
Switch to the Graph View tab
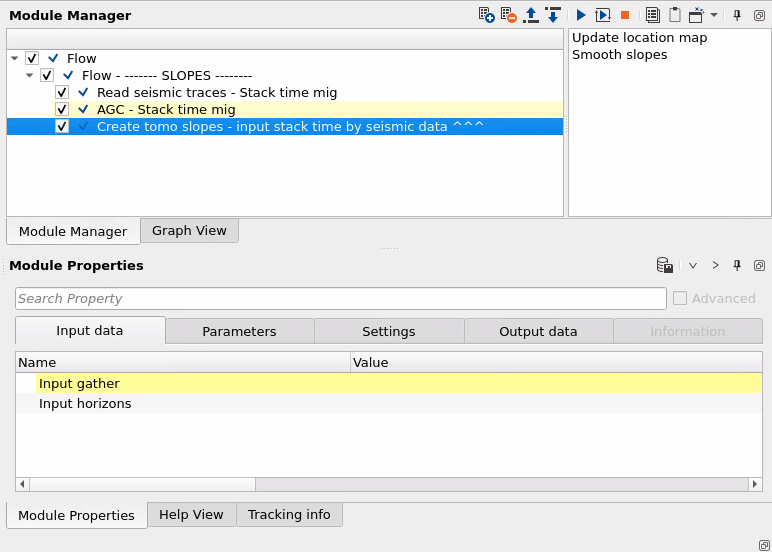189,230
